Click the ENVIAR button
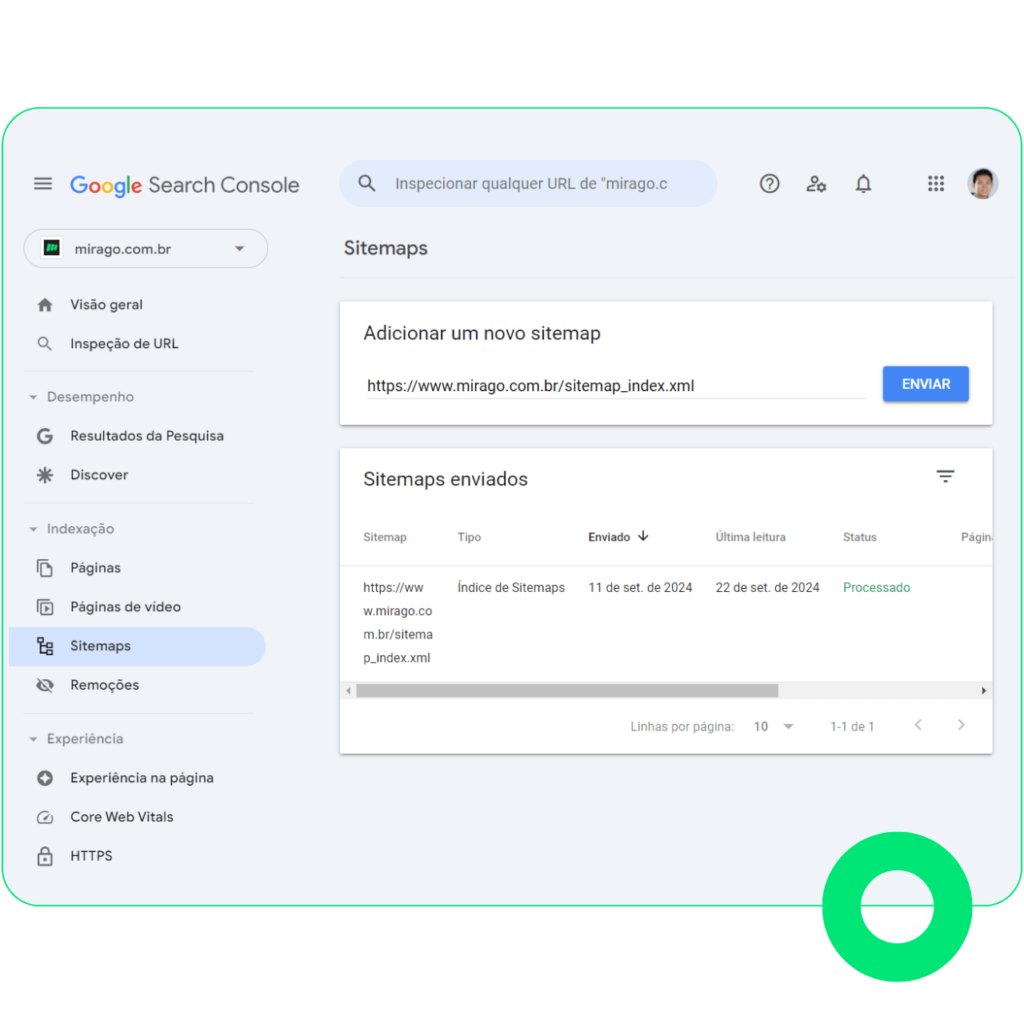Viewport: 1024px width, 1024px height. pyautogui.click(x=925, y=384)
